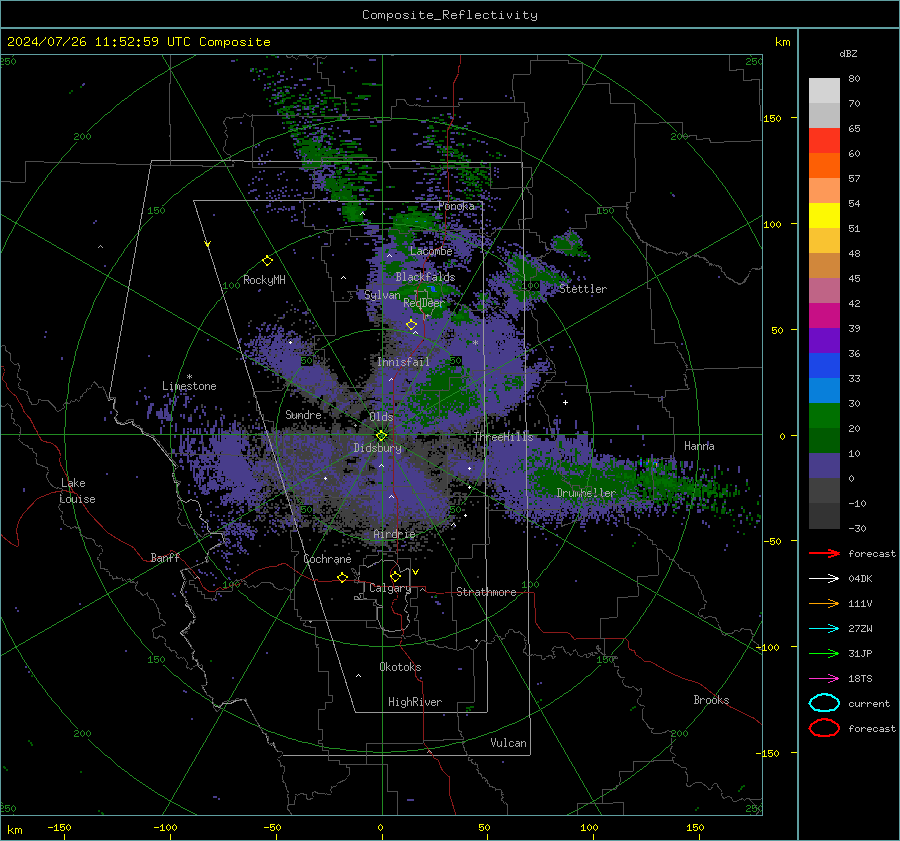Click the yellow diamond marker beside RockyMH
900x841 pixels.
click(267, 261)
